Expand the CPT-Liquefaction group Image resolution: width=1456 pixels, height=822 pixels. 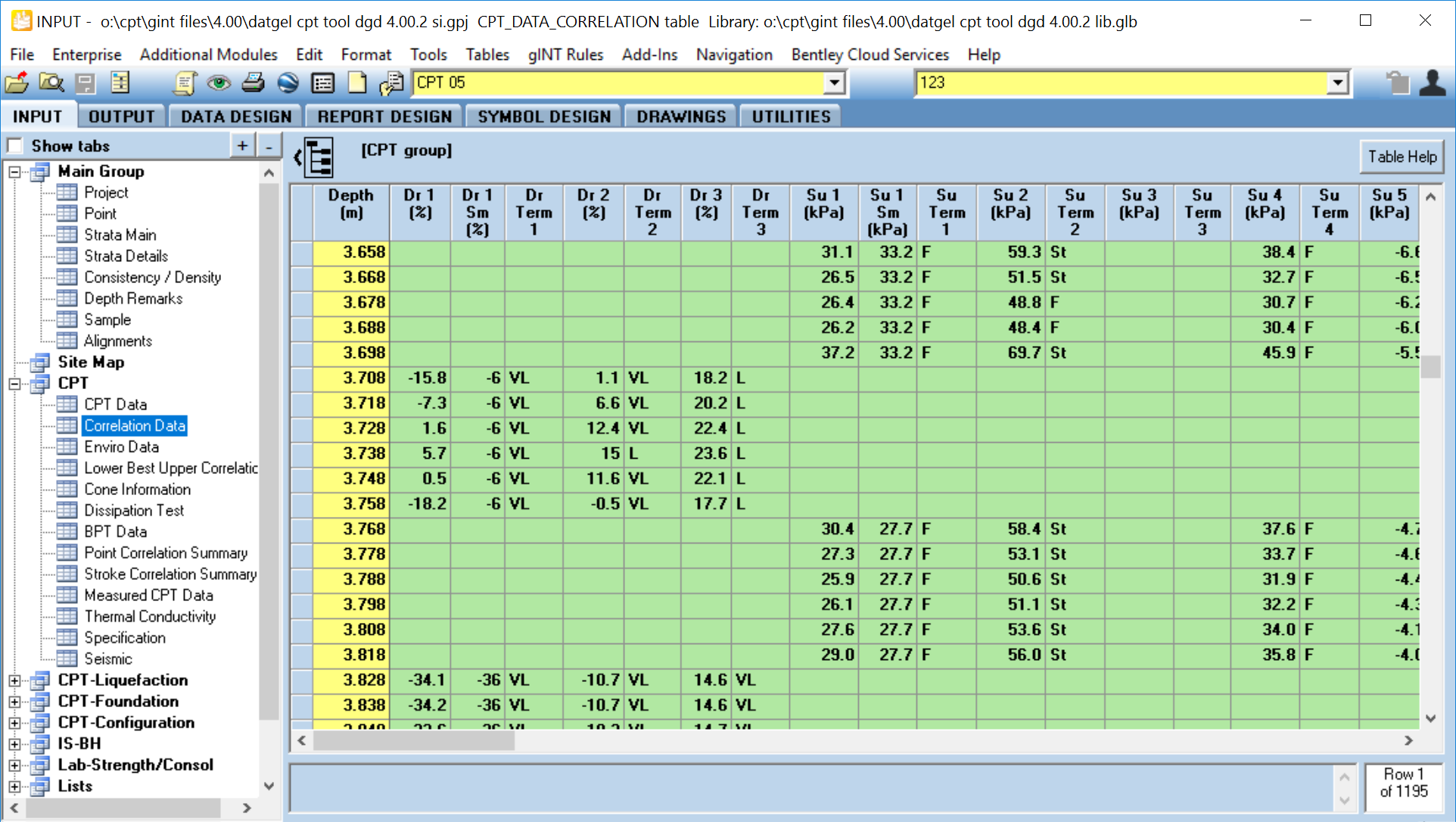point(14,680)
